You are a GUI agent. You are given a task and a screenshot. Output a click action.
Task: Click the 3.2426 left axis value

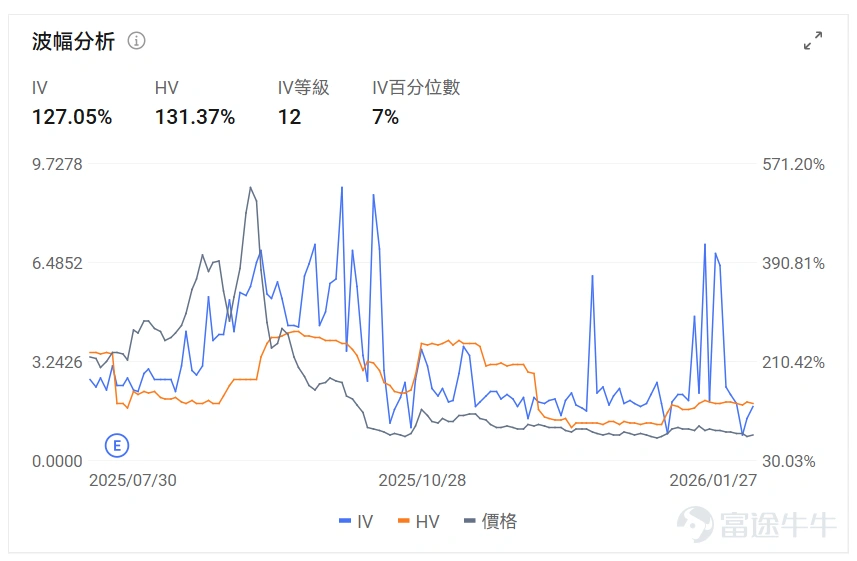coord(57,362)
